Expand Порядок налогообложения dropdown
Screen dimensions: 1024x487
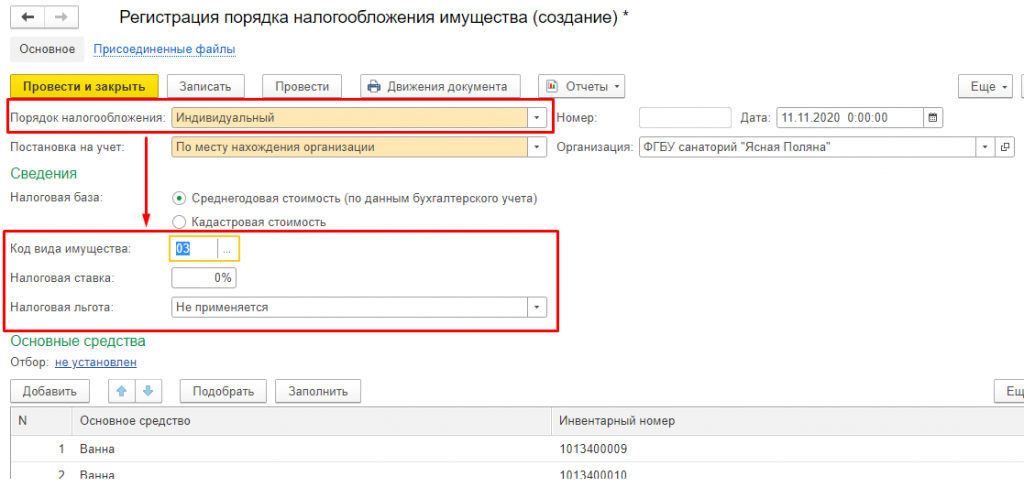538,118
